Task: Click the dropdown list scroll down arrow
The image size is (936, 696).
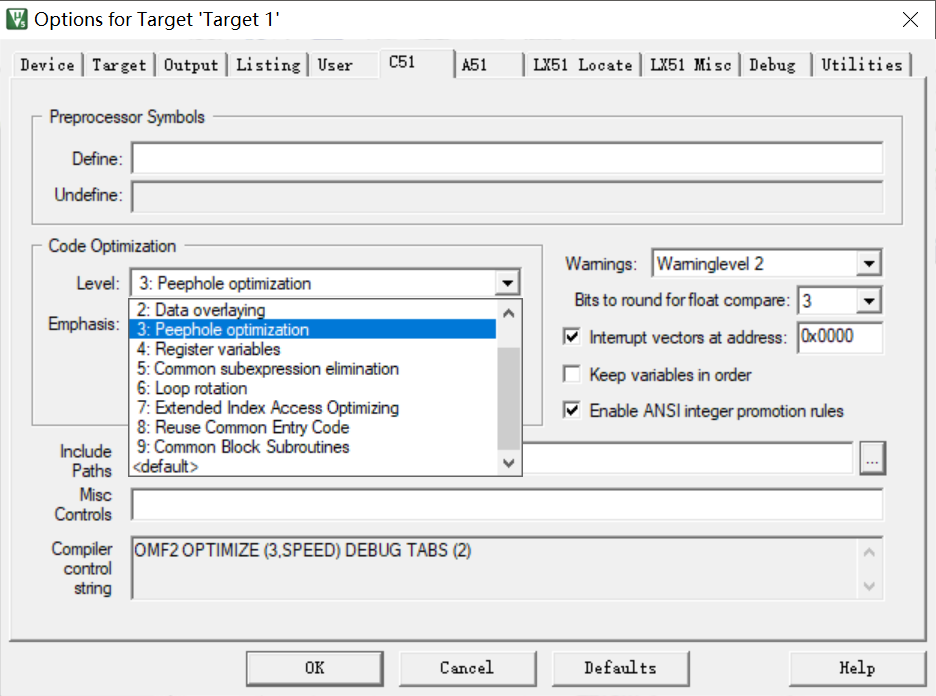Action: pyautogui.click(x=509, y=463)
